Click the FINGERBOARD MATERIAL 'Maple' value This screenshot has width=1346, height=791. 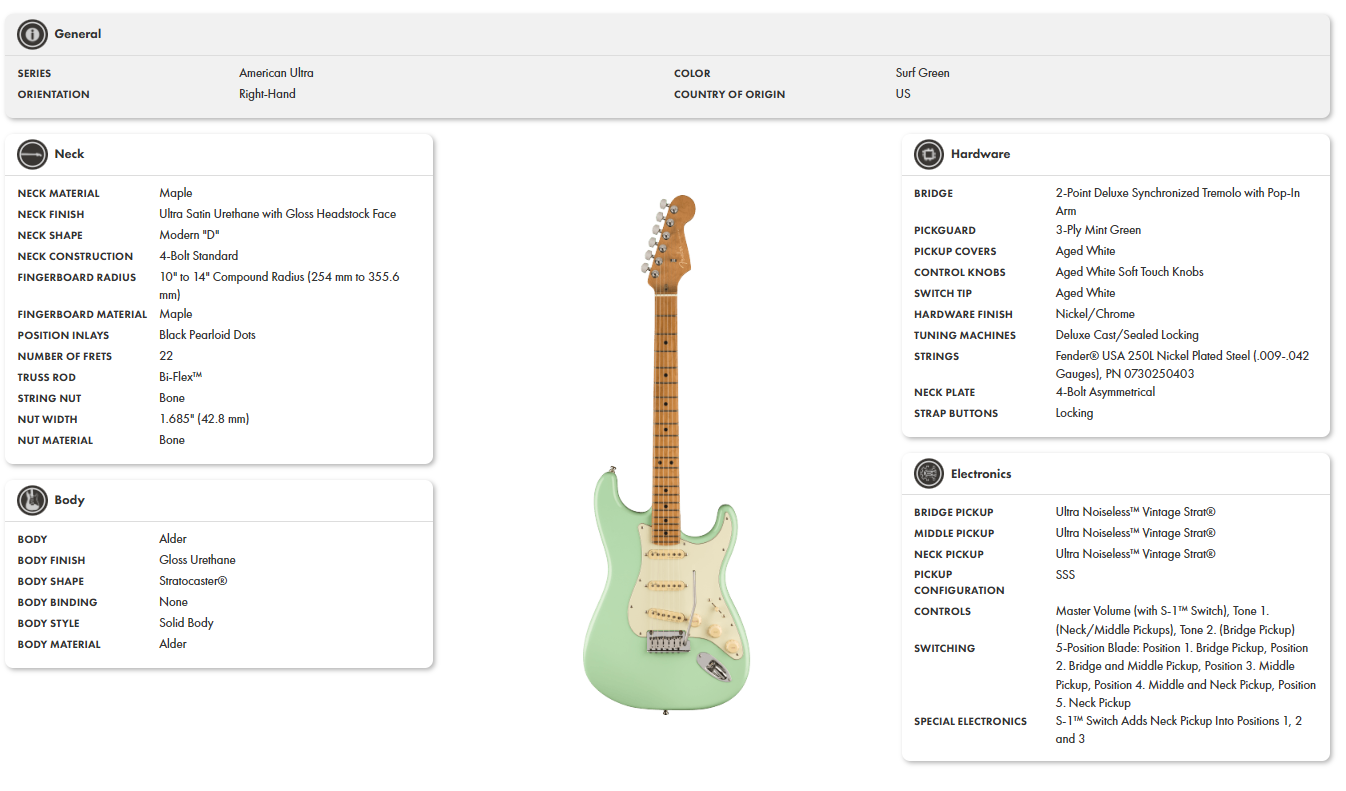click(x=176, y=314)
